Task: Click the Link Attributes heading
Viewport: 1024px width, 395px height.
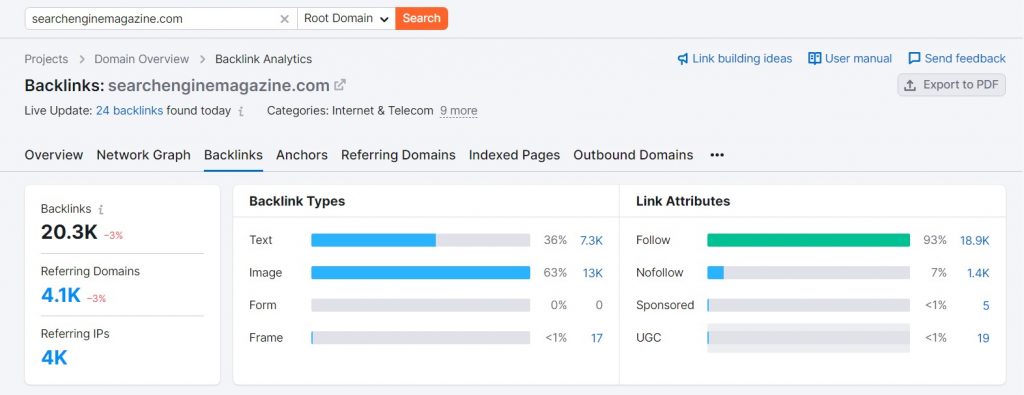Action: point(683,202)
